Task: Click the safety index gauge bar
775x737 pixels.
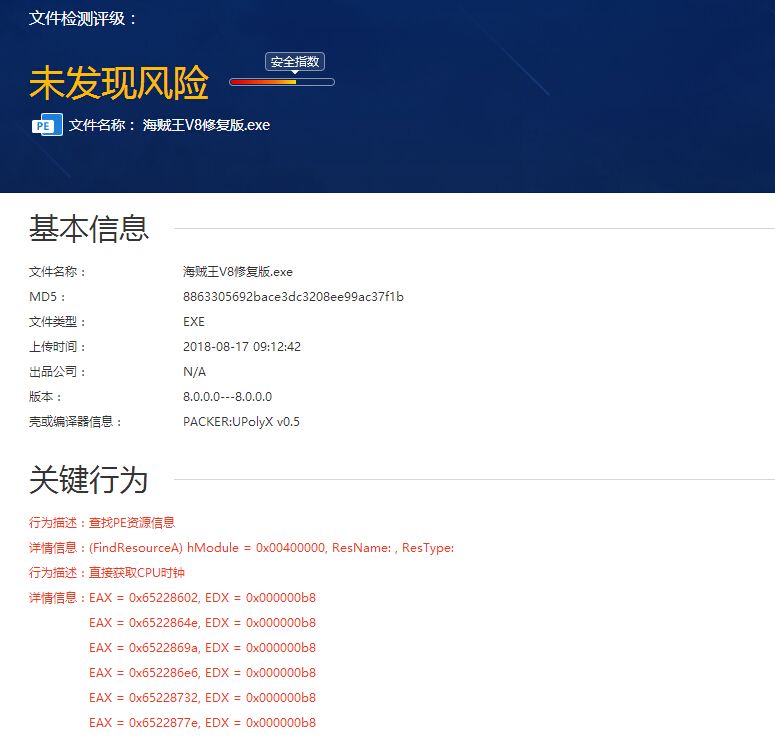Action: tap(282, 82)
